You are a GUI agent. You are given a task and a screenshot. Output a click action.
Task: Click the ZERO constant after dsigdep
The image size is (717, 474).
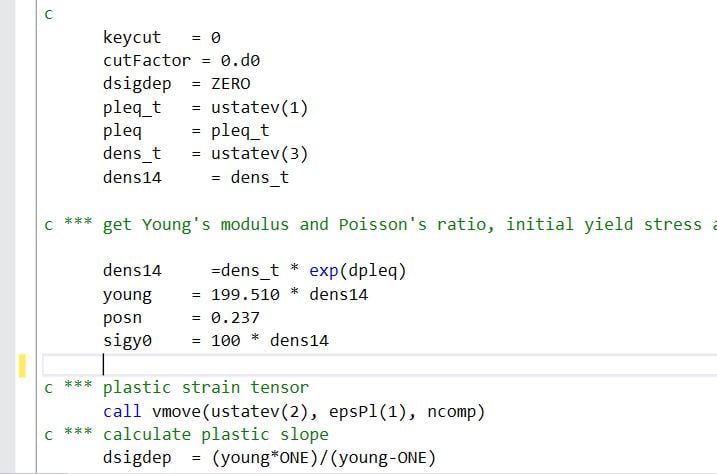[230, 84]
